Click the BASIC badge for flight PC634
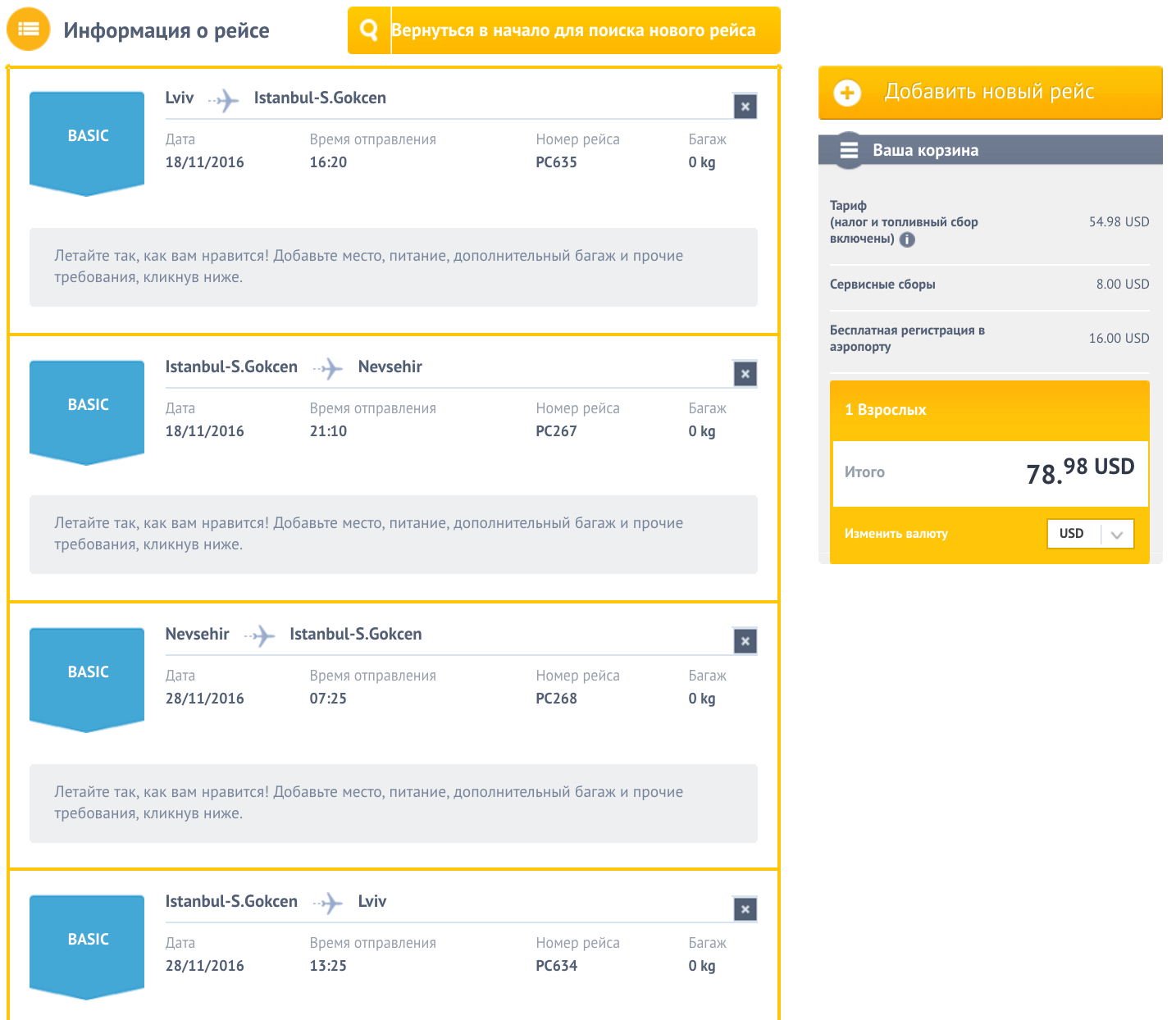Image resolution: width=1176 pixels, height=1020 pixels. tap(88, 941)
